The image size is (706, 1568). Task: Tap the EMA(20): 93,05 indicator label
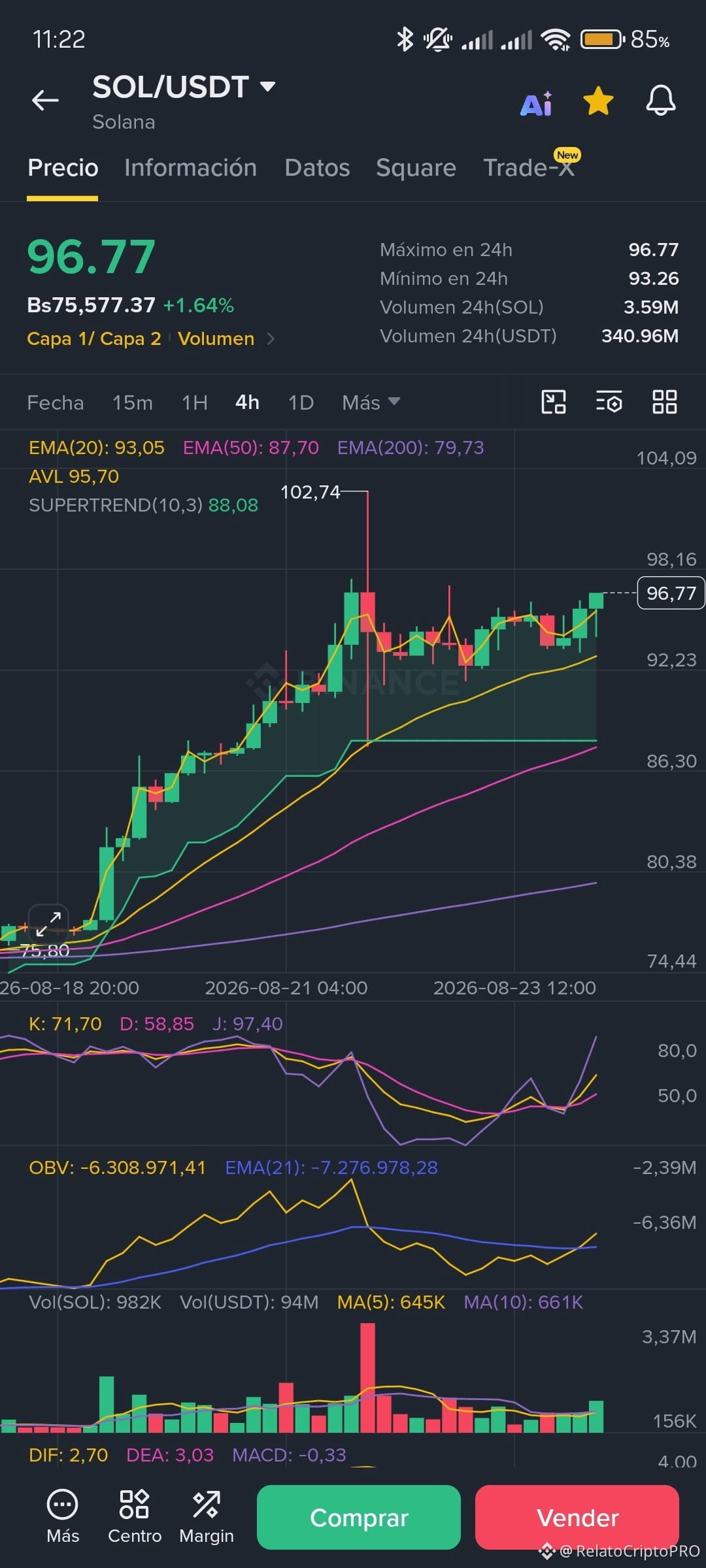click(x=97, y=448)
